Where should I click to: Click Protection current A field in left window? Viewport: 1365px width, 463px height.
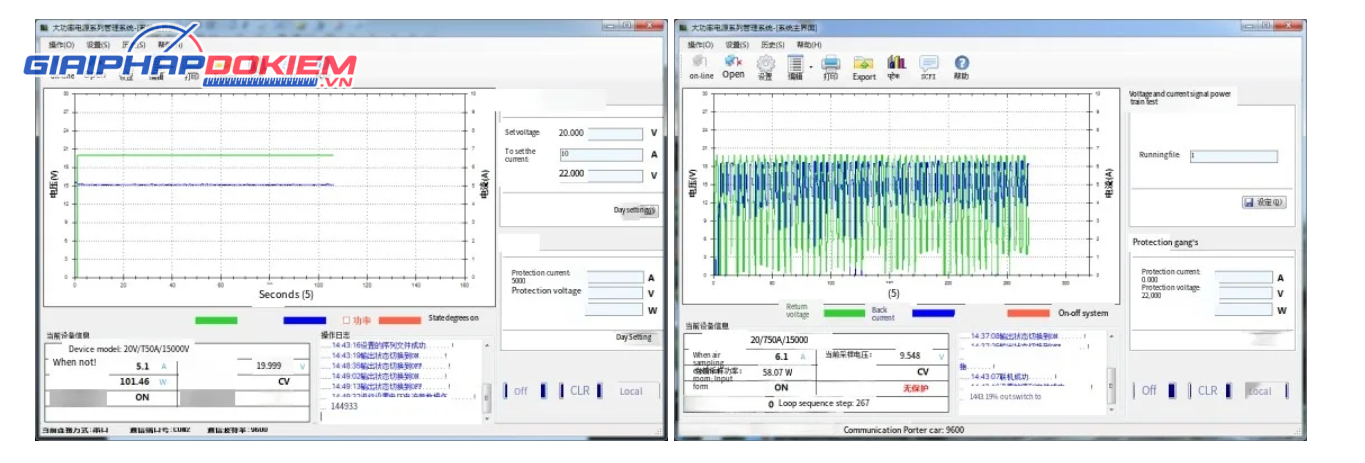(616, 278)
